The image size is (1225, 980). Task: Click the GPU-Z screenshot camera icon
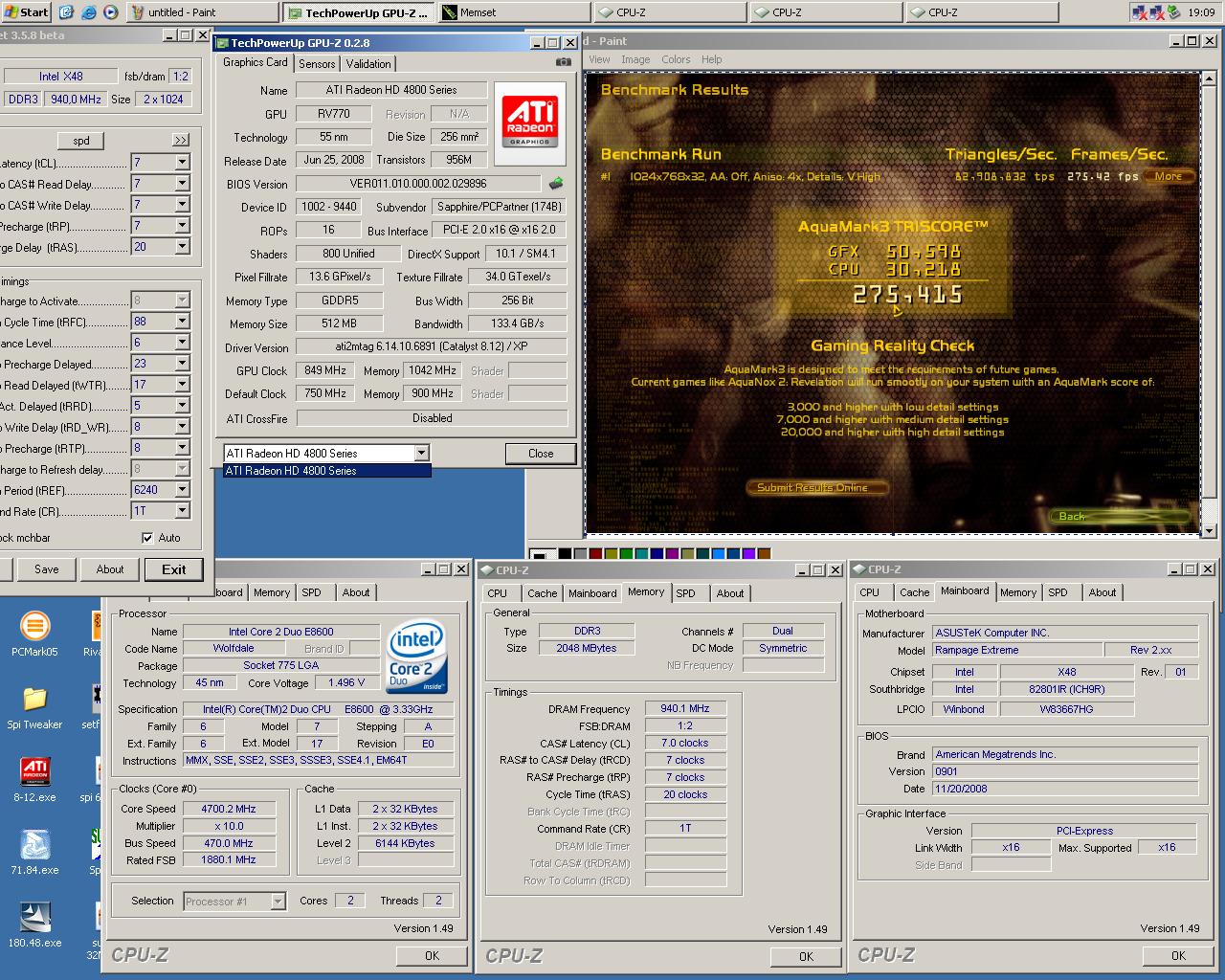tap(564, 62)
